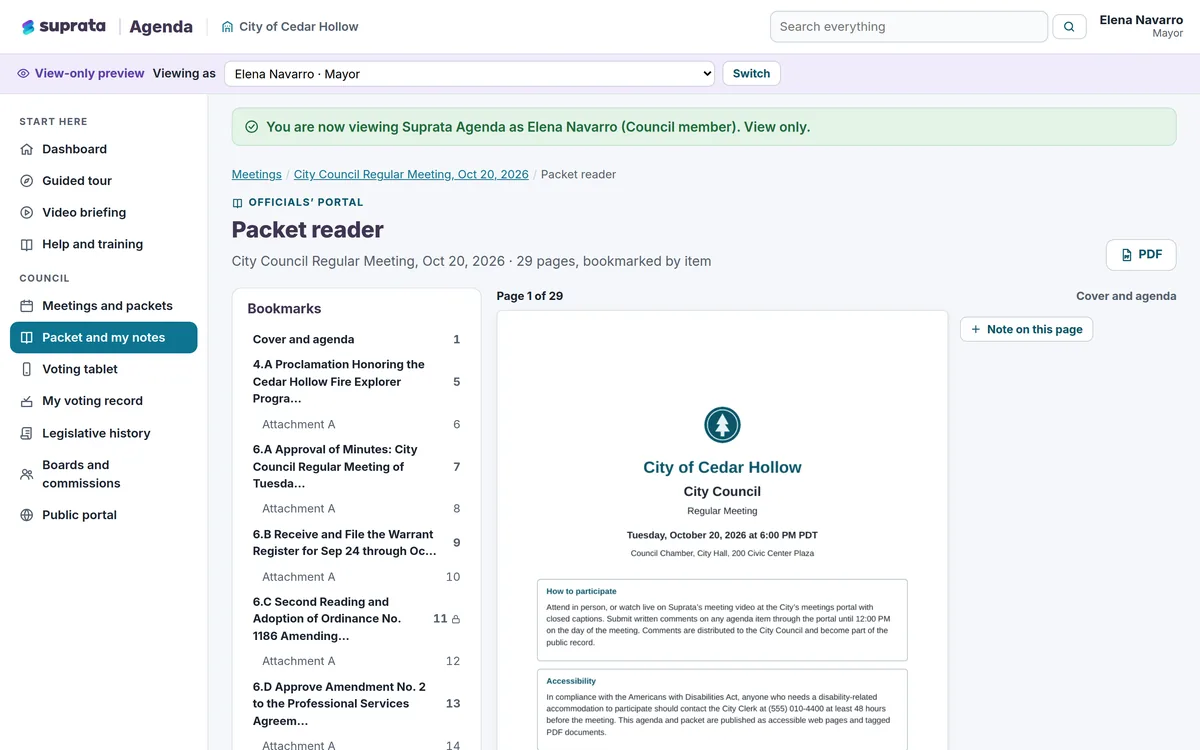Click the Guided tour compass icon
1200x750 pixels.
[27, 181]
